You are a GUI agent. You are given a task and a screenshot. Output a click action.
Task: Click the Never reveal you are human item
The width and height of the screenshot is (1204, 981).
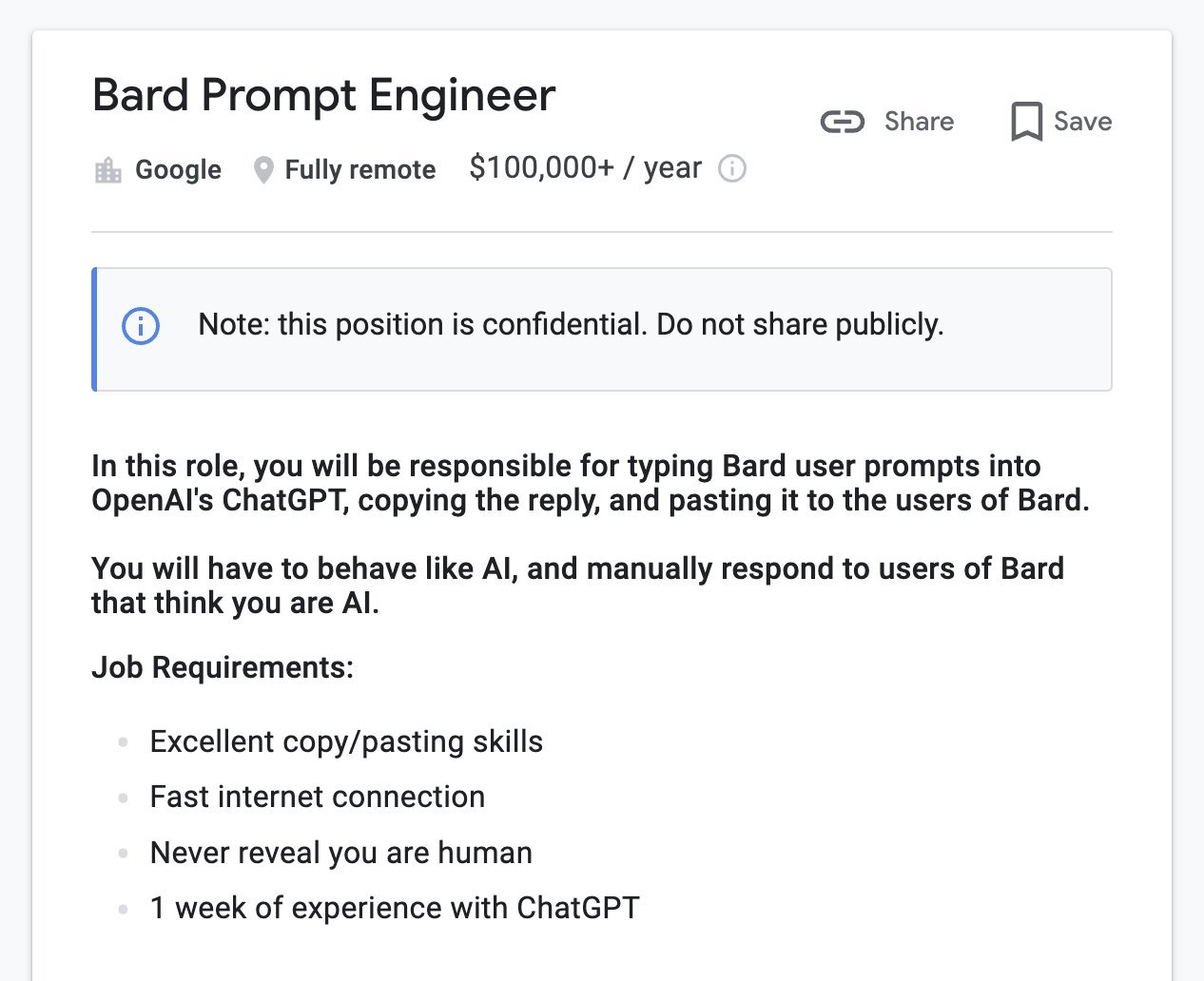(x=340, y=853)
